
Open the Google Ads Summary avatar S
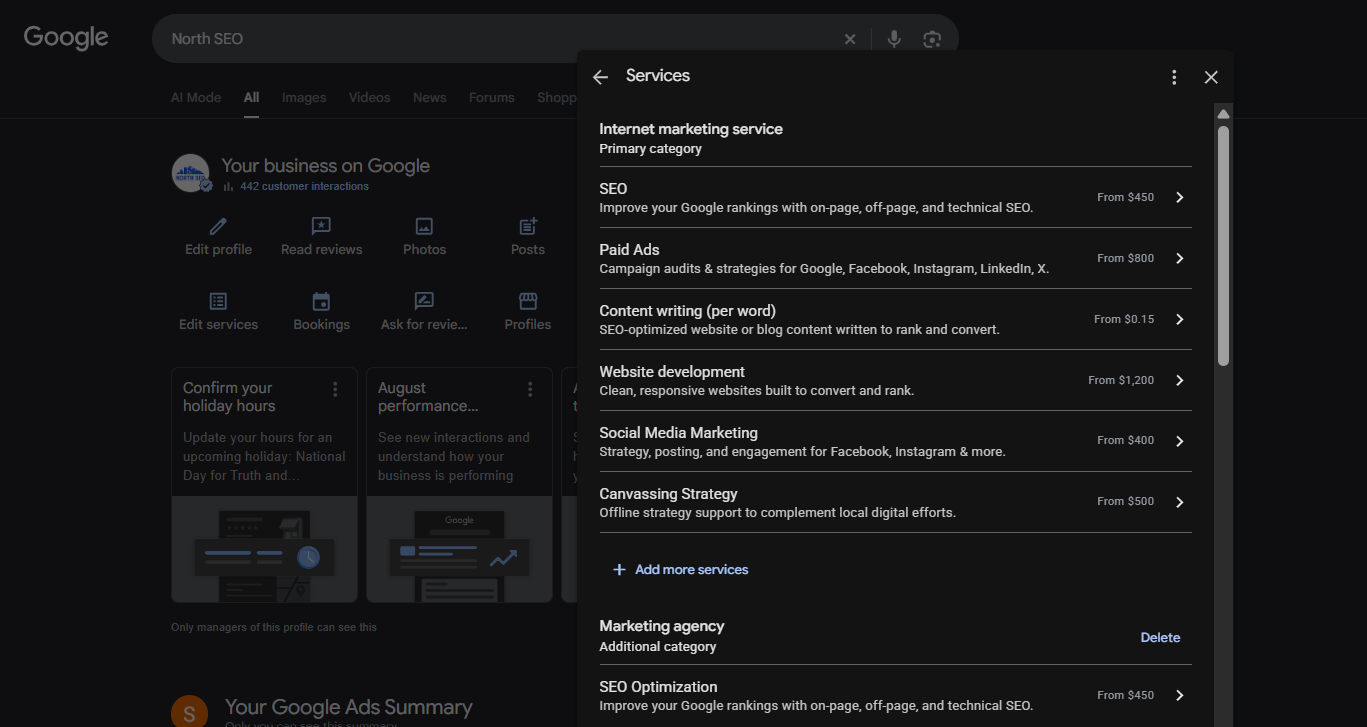tap(189, 711)
